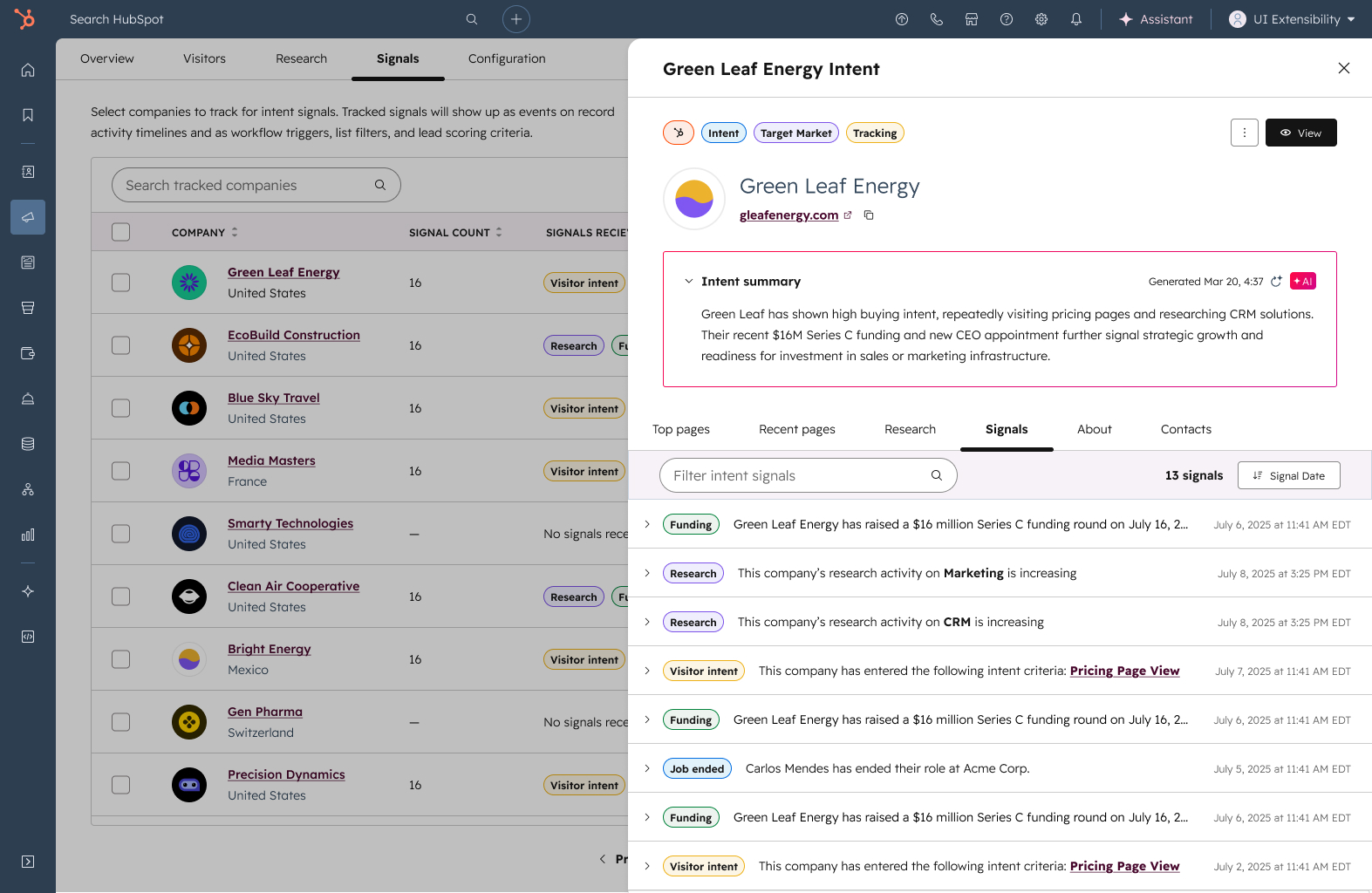Open Bookmarks icon in left sidebar
This screenshot has height=893, width=1372.
[x=28, y=115]
